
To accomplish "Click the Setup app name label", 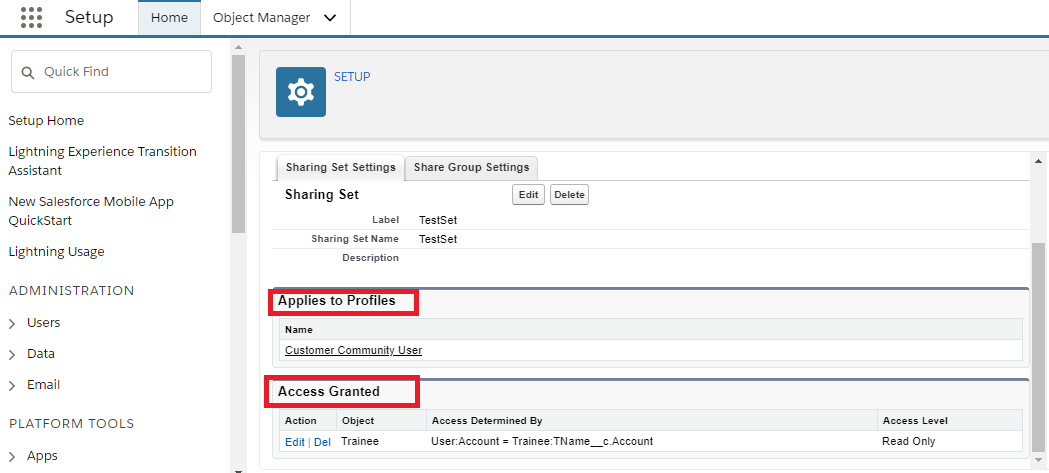I will pos(89,17).
